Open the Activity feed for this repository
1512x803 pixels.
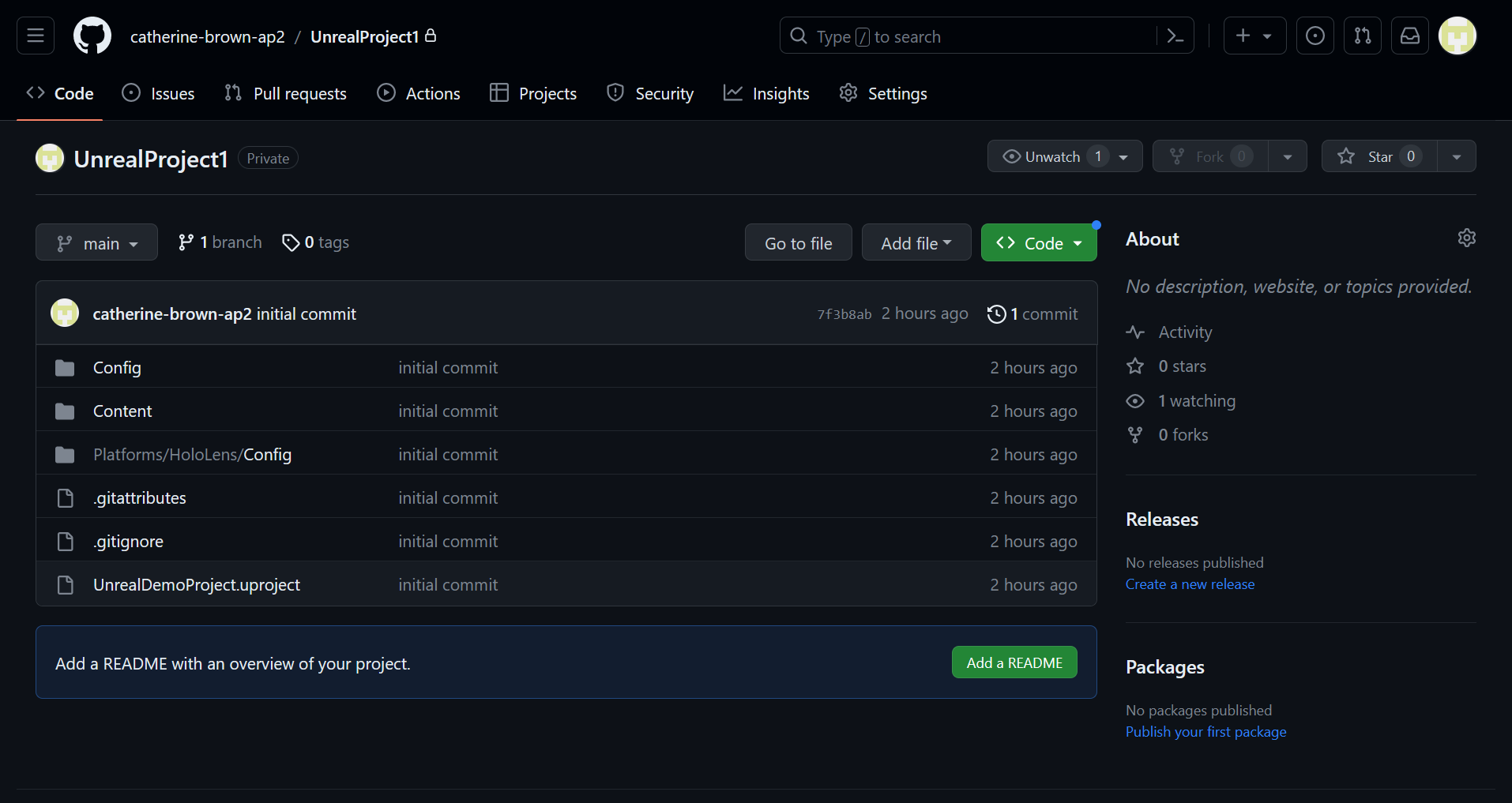(1185, 332)
